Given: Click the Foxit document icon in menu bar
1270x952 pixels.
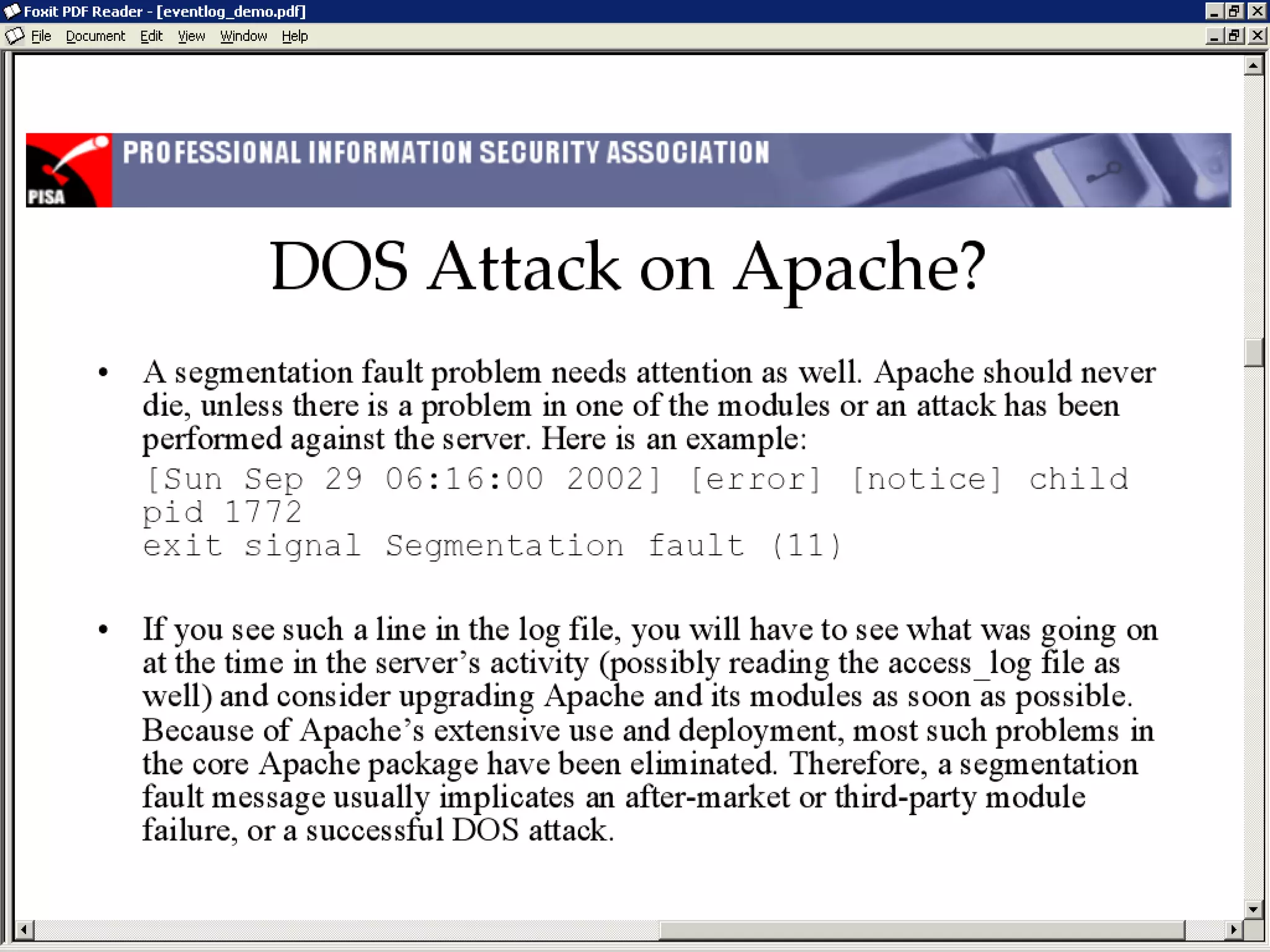Looking at the screenshot, I should [15, 36].
